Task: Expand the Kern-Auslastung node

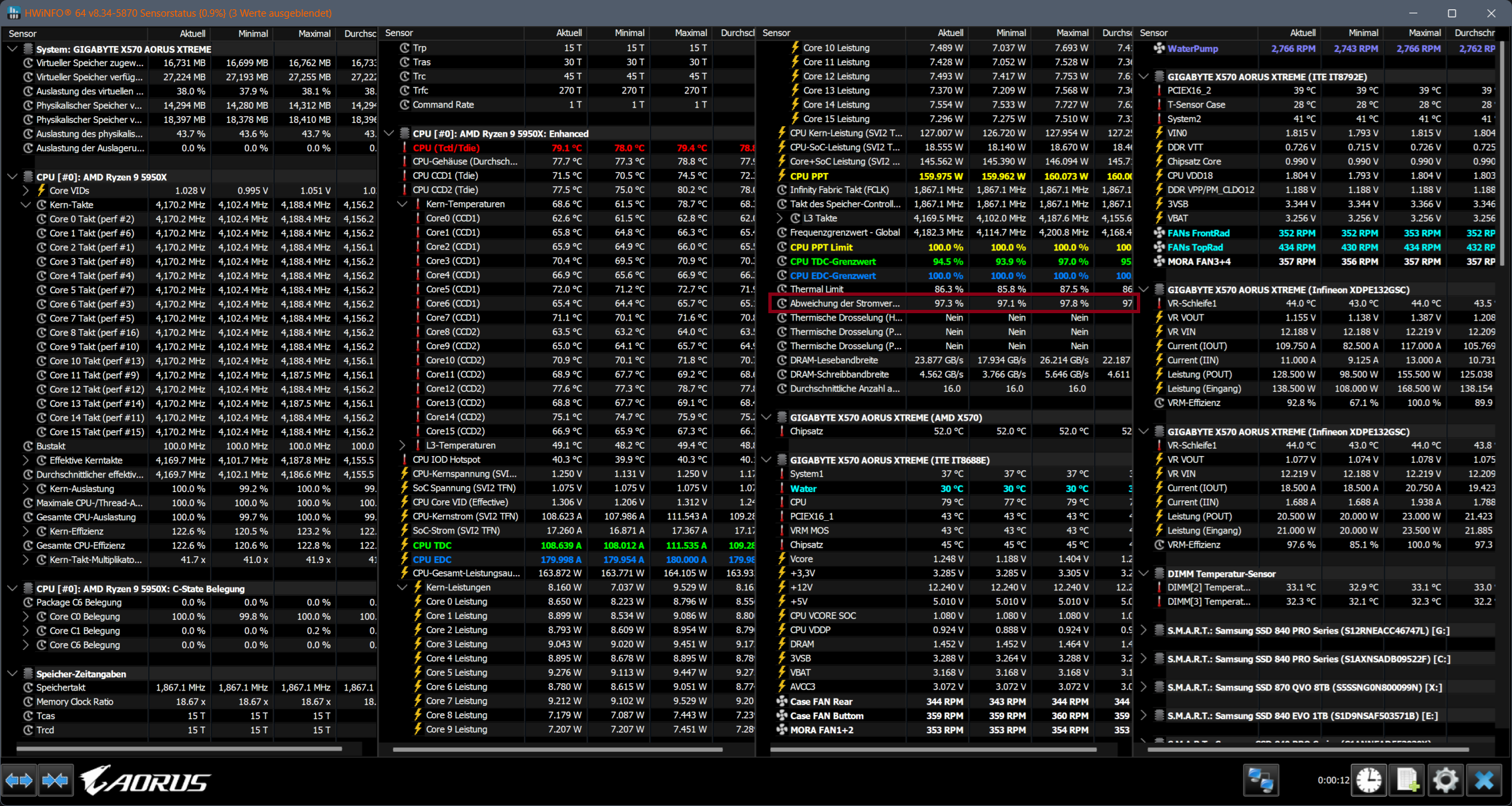Action: 25,489
